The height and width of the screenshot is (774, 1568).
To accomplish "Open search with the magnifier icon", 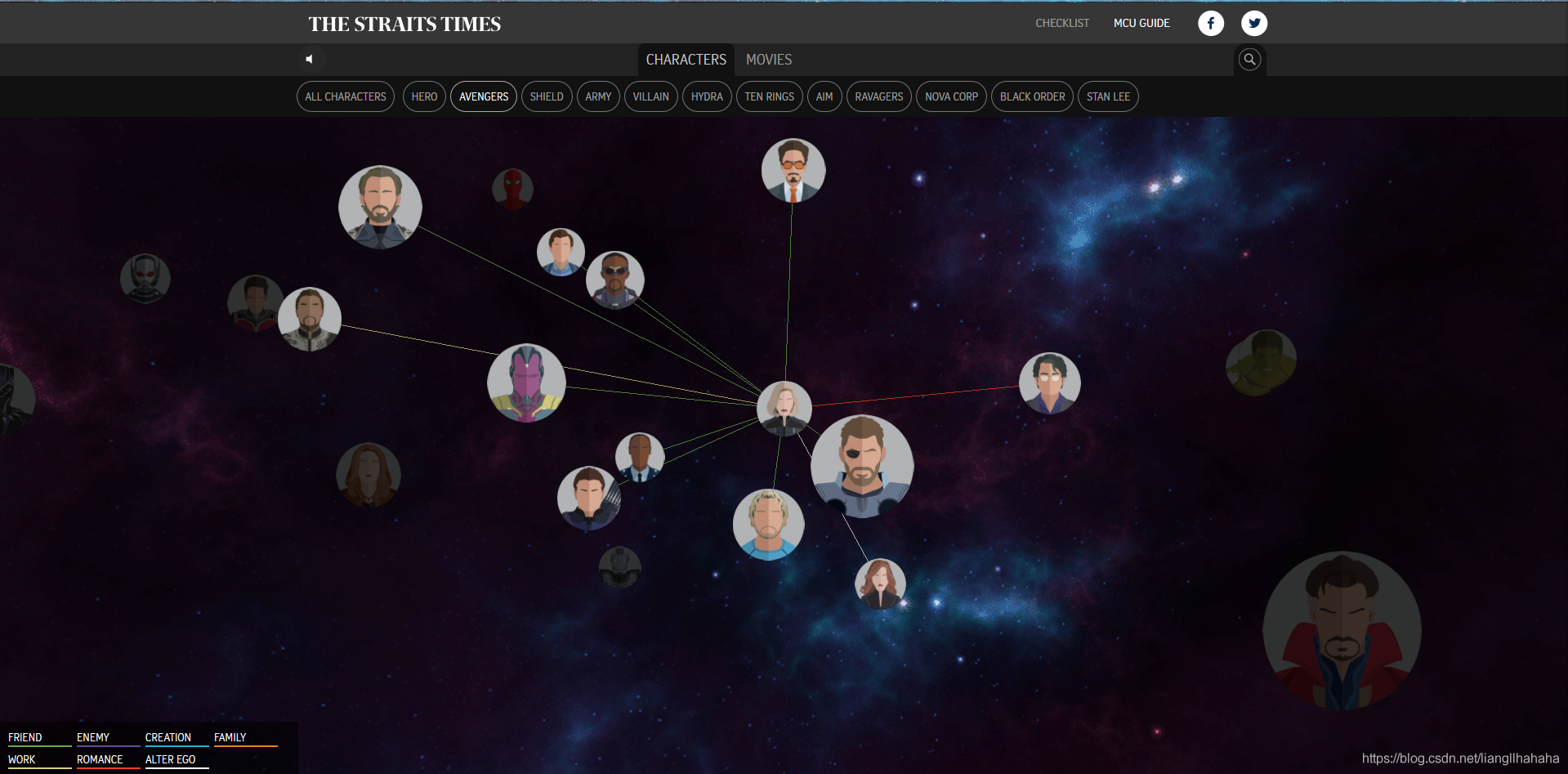I will click(x=1249, y=59).
